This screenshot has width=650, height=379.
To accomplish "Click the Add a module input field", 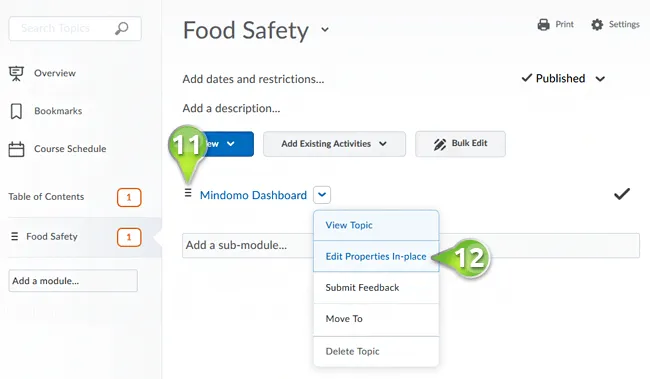I will [73, 281].
